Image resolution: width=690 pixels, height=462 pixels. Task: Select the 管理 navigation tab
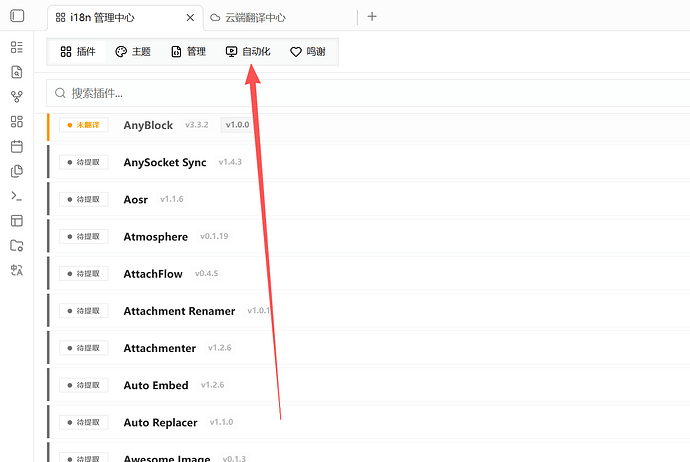pos(188,52)
